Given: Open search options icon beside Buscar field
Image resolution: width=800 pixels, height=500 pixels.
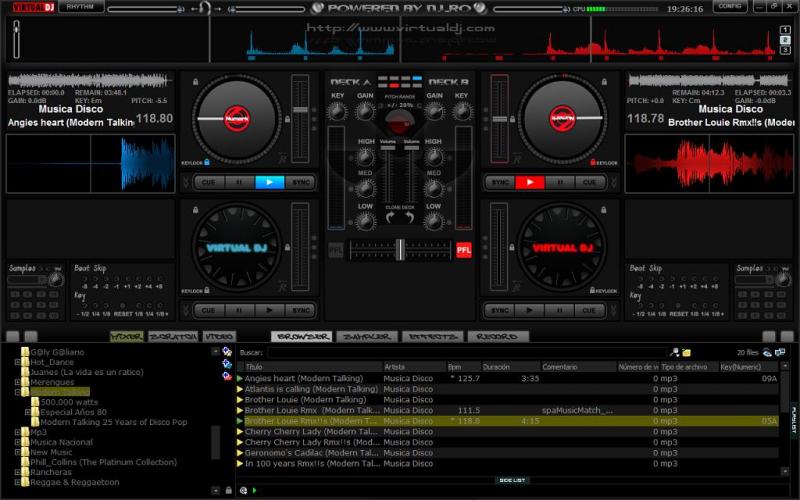Looking at the screenshot, I should coord(674,352).
